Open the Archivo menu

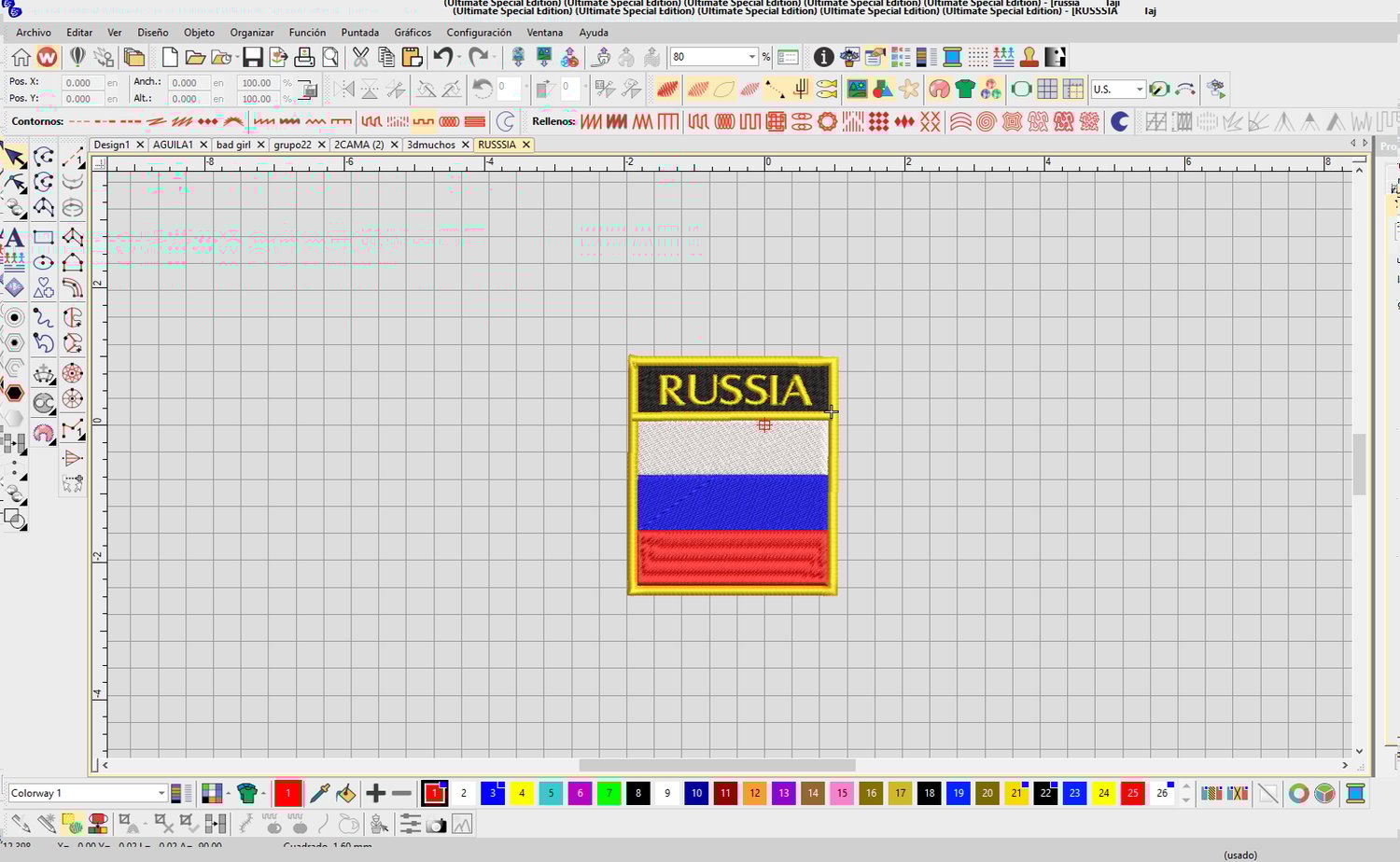click(x=34, y=33)
